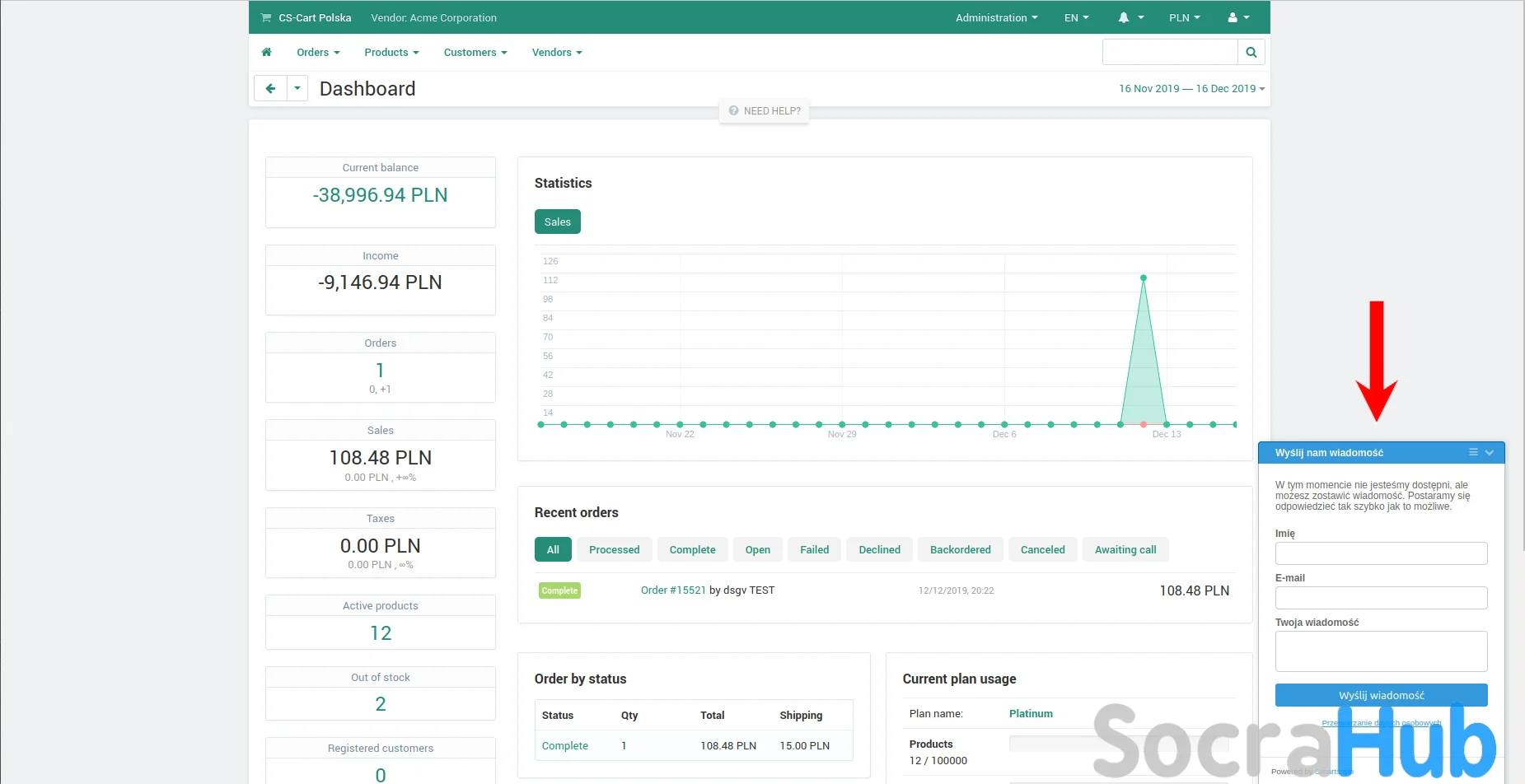Collapse the chat widget with chevron
1525x784 pixels.
(1490, 452)
